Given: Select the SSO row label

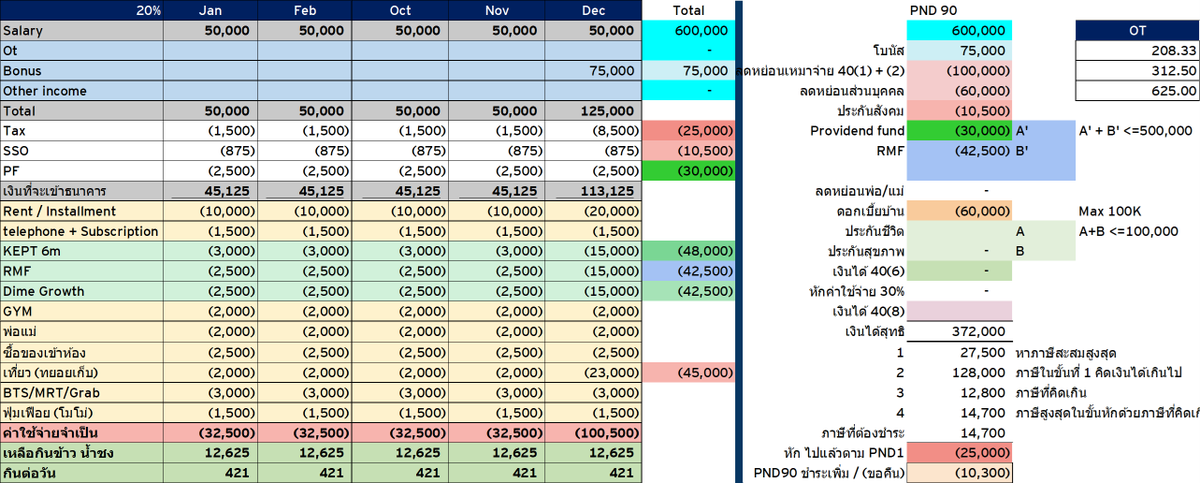Looking at the screenshot, I should (x=82, y=151).
